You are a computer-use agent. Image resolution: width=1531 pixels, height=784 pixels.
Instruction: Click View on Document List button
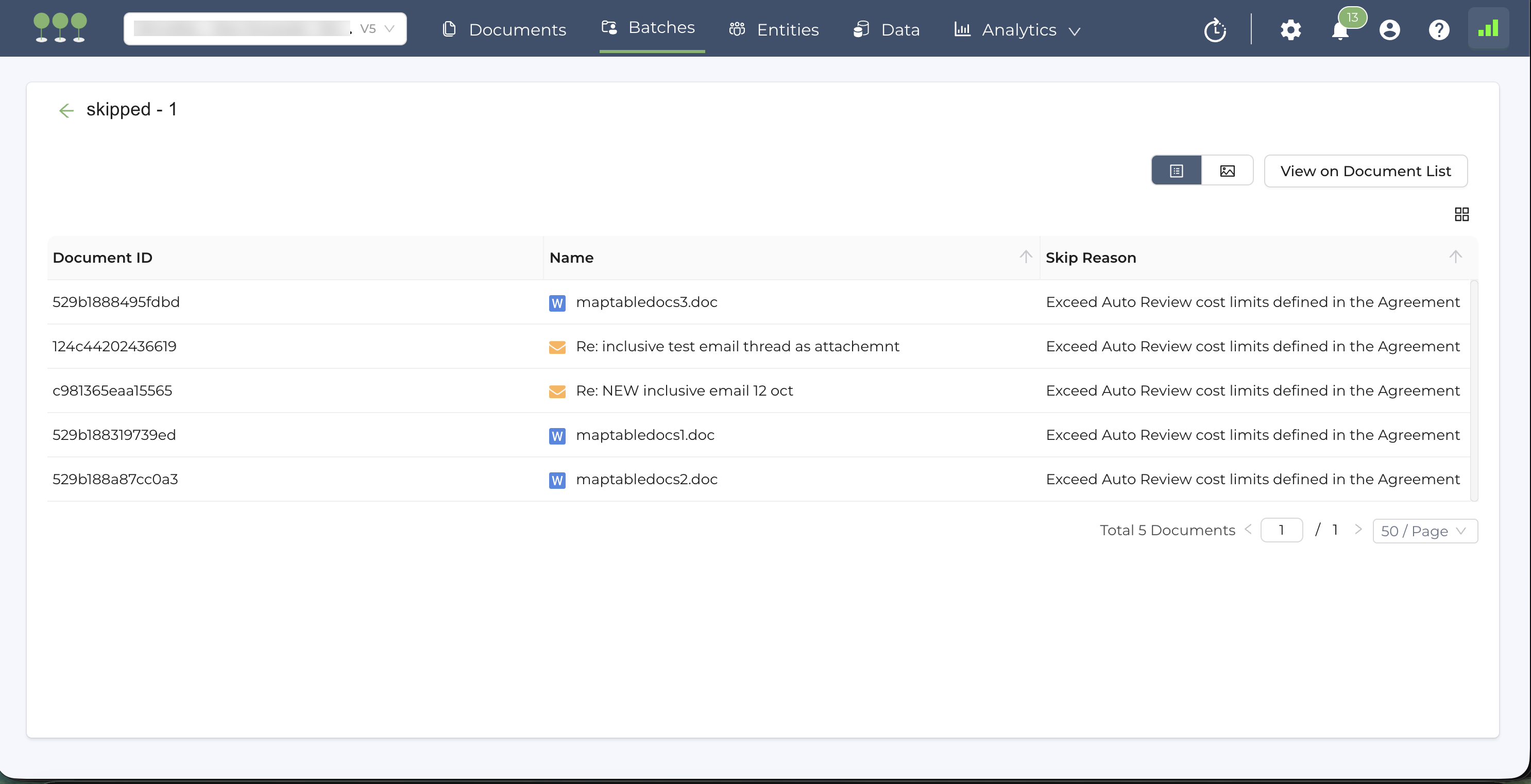1365,171
